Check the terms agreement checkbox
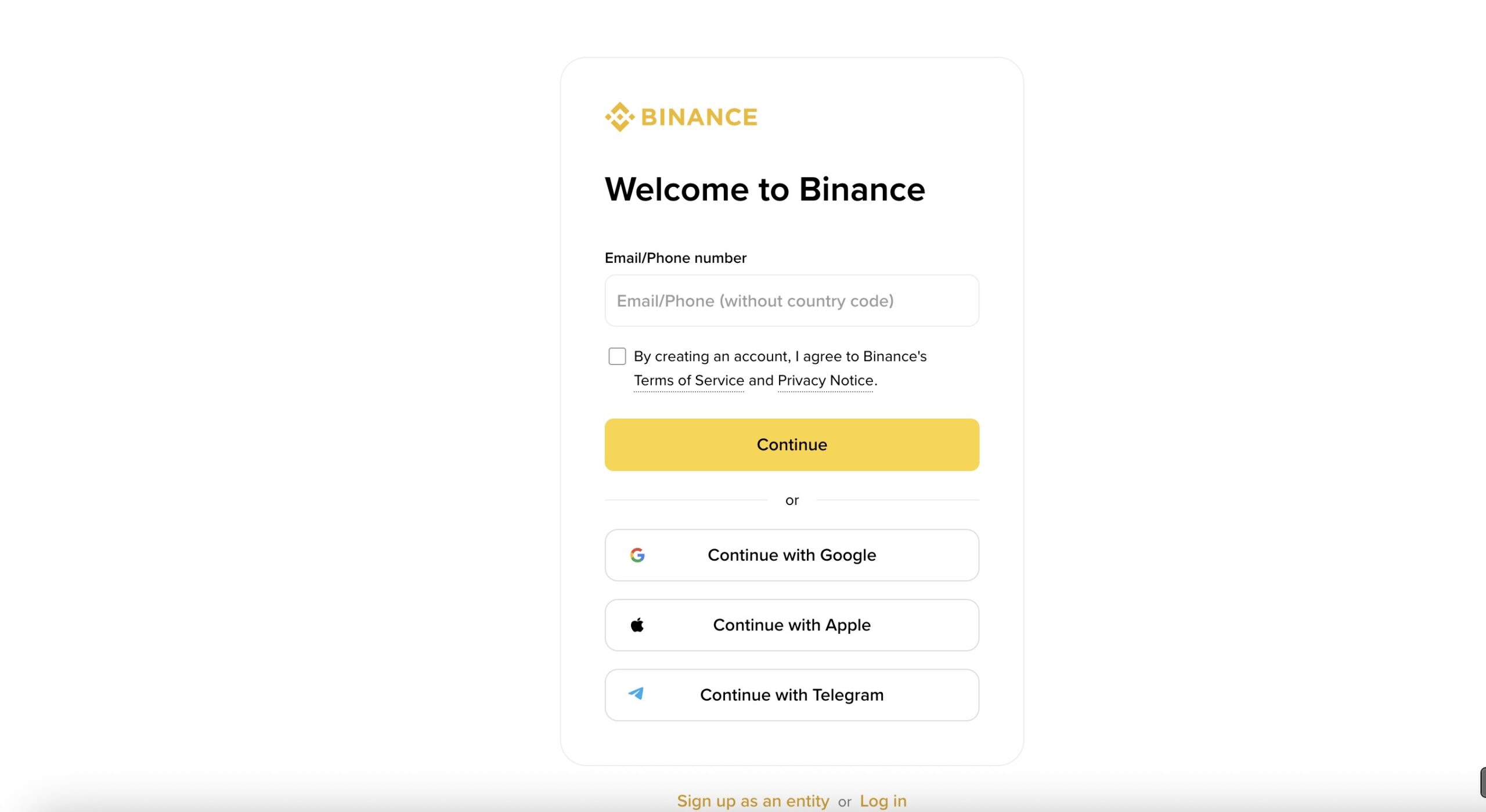 click(616, 356)
